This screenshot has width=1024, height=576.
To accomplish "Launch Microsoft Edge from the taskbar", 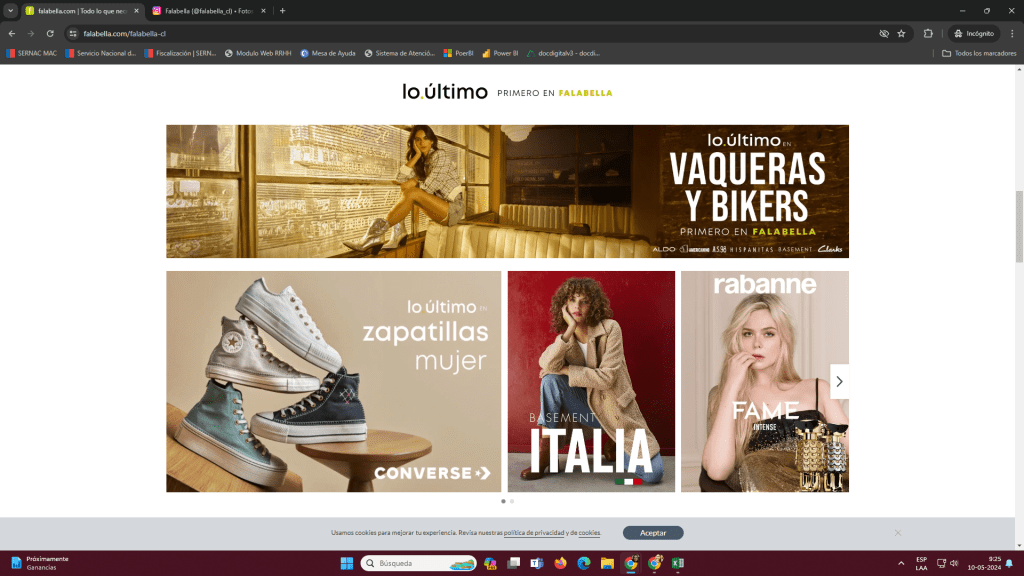I will pos(584,563).
